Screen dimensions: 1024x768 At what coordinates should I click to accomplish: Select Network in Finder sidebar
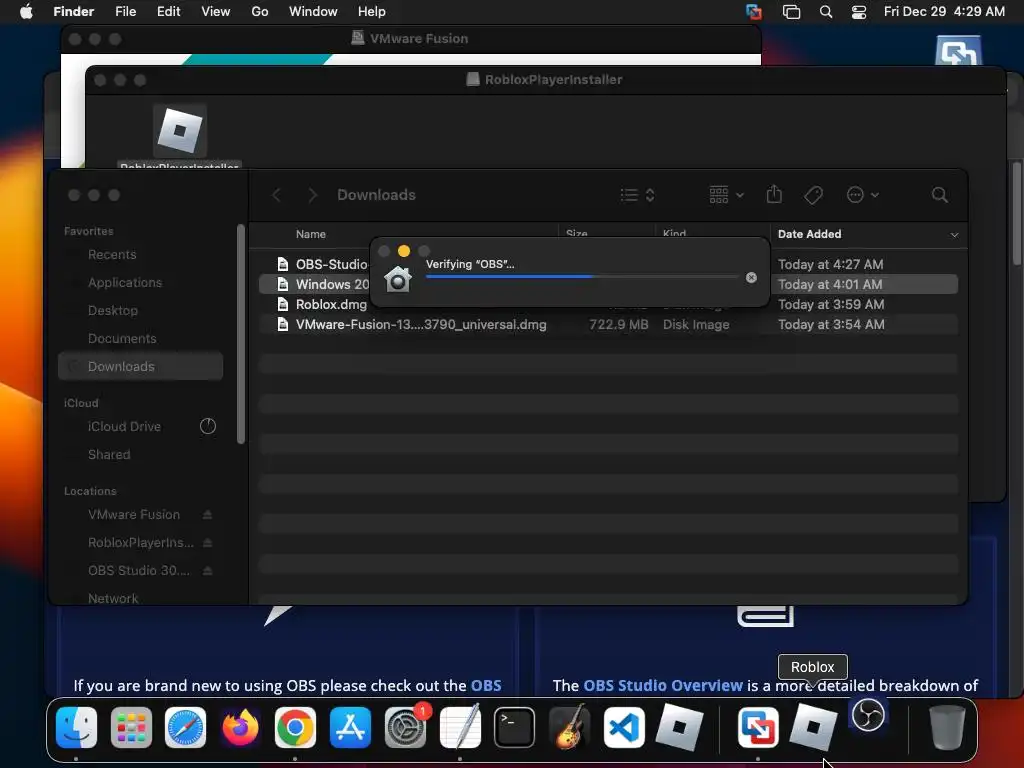113,598
